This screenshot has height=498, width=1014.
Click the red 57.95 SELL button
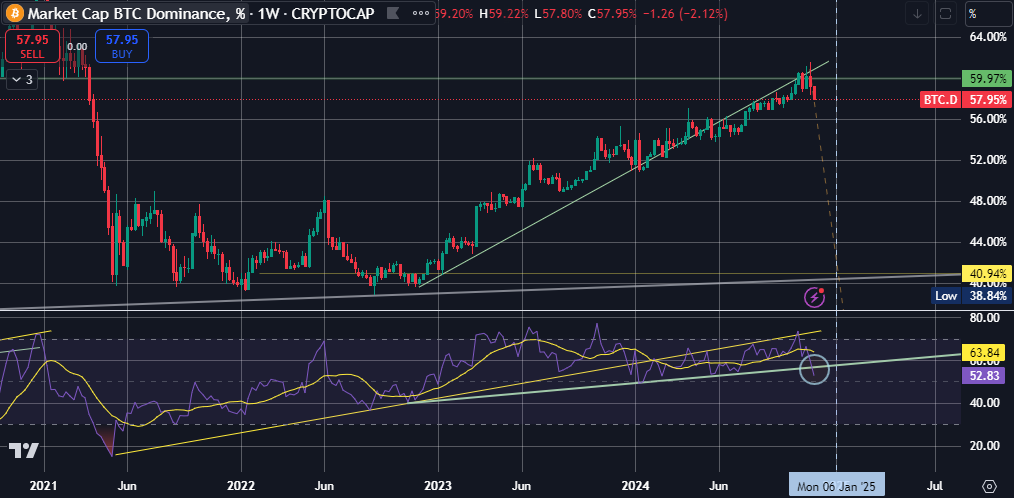coord(32,47)
